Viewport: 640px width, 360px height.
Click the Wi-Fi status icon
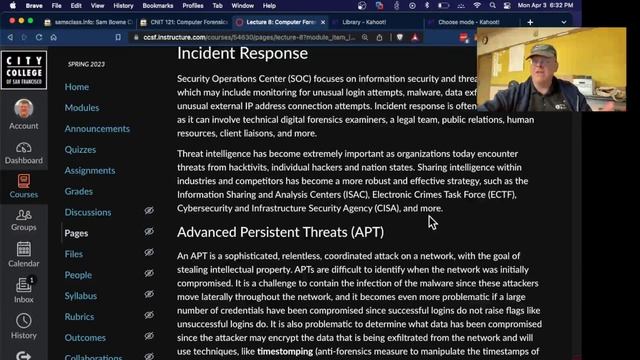[x=477, y=6]
